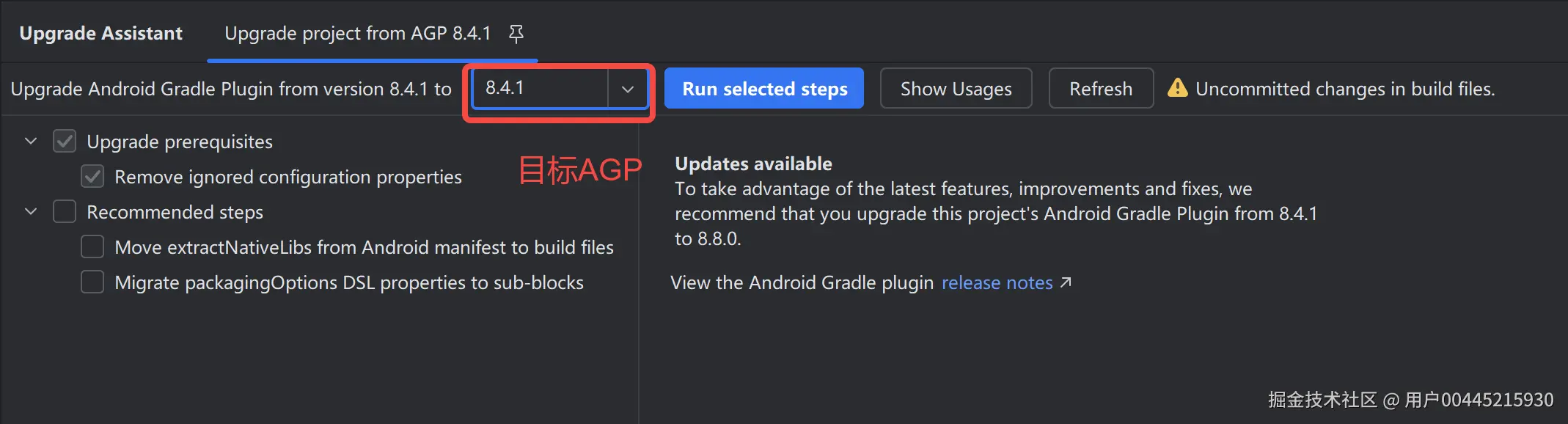
Task: Collapse the Upgrade prerequisites tree node
Action: [31, 141]
